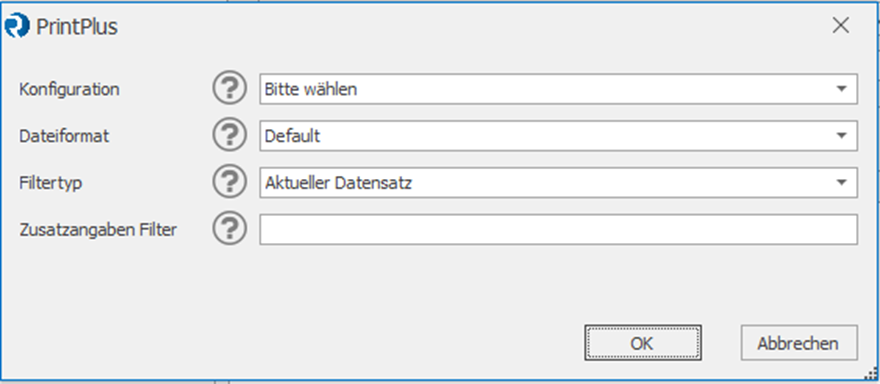Expand the Konfiguration dropdown arrow
Image resolution: width=880 pixels, height=384 pixels.
(x=841, y=89)
